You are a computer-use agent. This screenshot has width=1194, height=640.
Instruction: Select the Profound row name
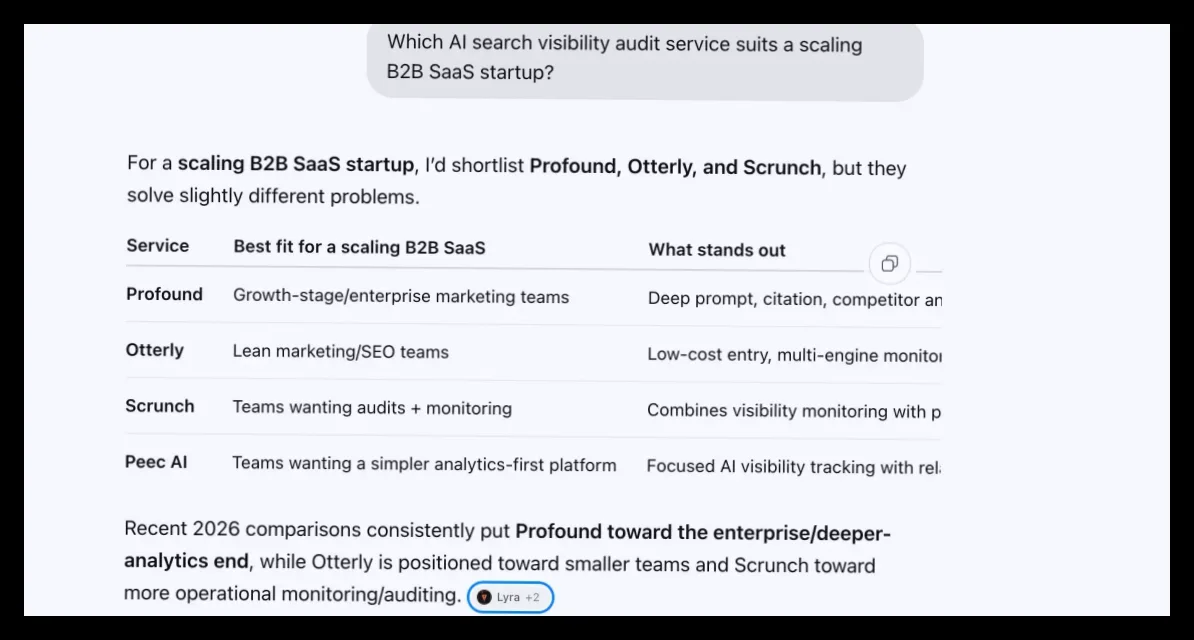pyautogui.click(x=164, y=295)
